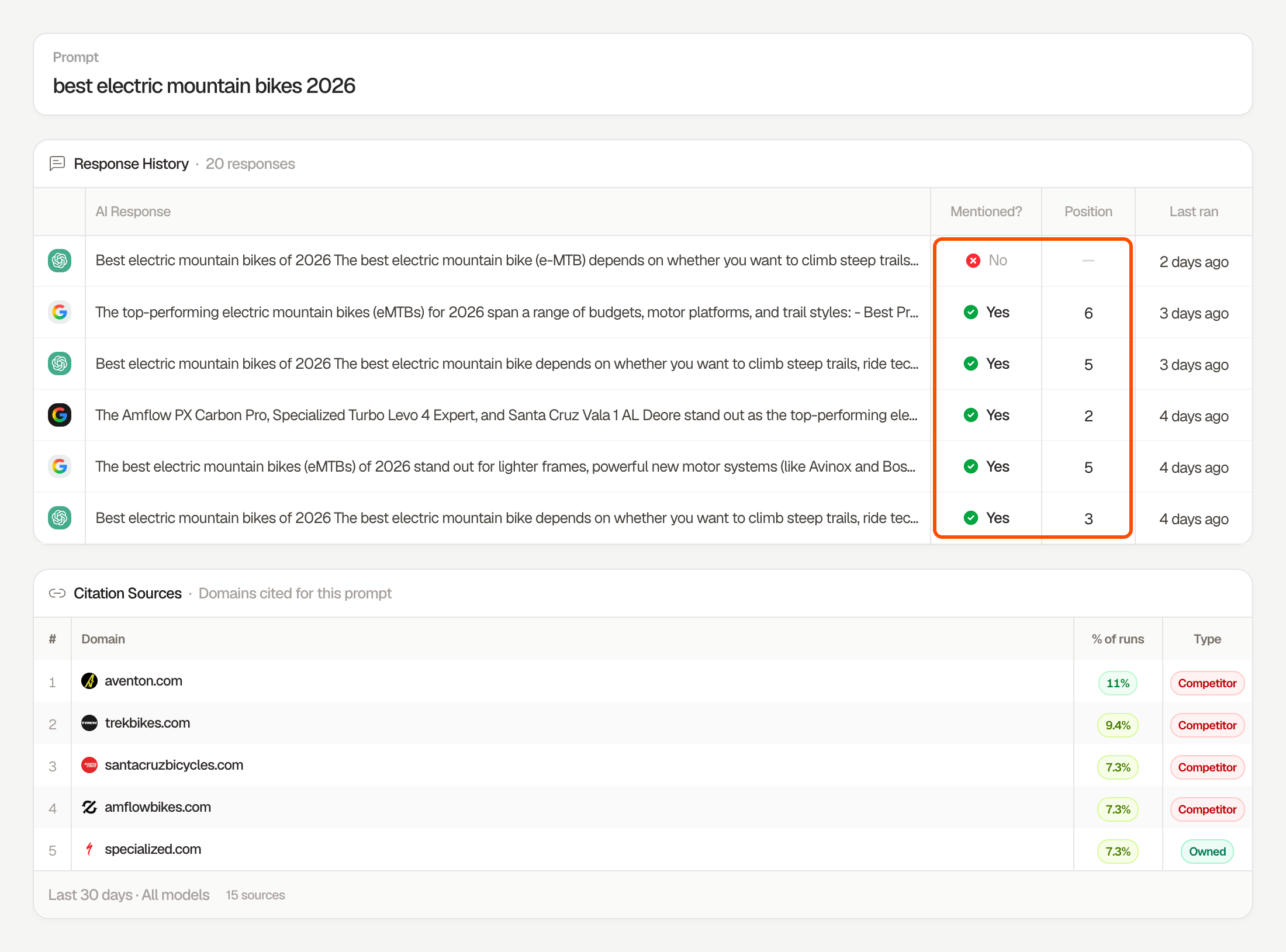Click the aventon.com favicon

(x=89, y=681)
